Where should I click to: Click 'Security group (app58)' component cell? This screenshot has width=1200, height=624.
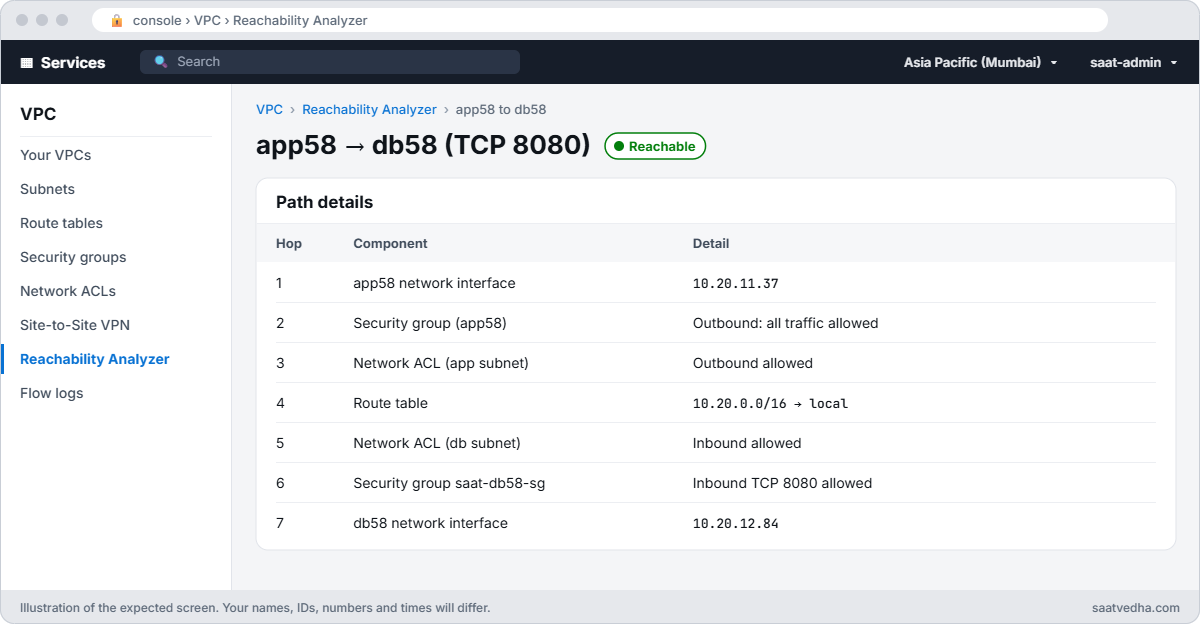[x=430, y=323]
